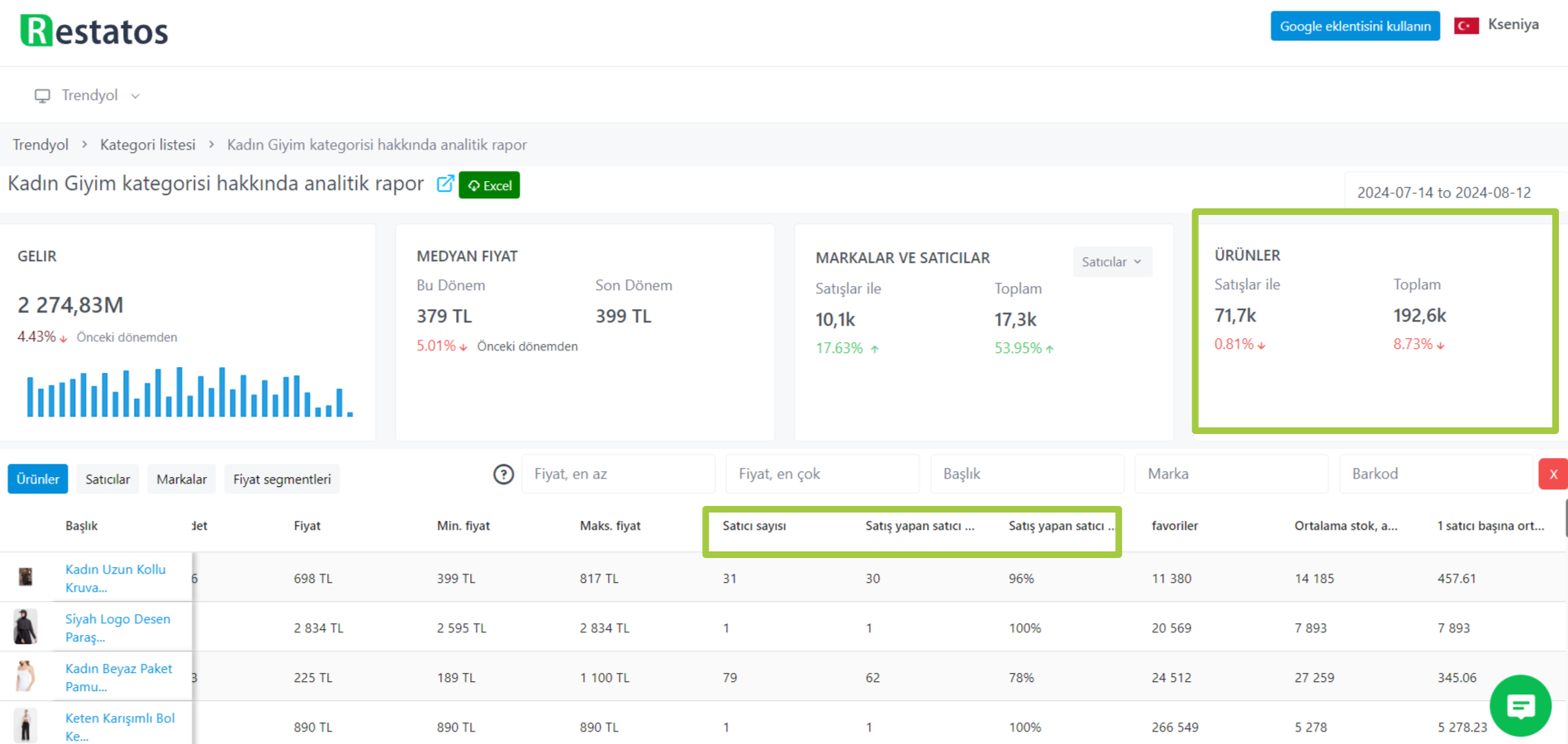Open the green chat widget icon

[1520, 706]
